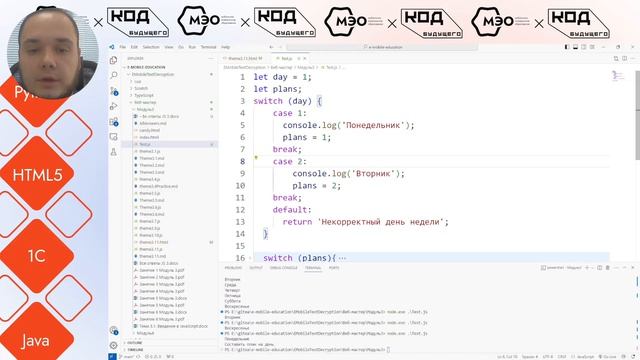The height and width of the screenshot is (360, 640).
Task: Open the Testing flask view
Action: click(x=113, y=152)
